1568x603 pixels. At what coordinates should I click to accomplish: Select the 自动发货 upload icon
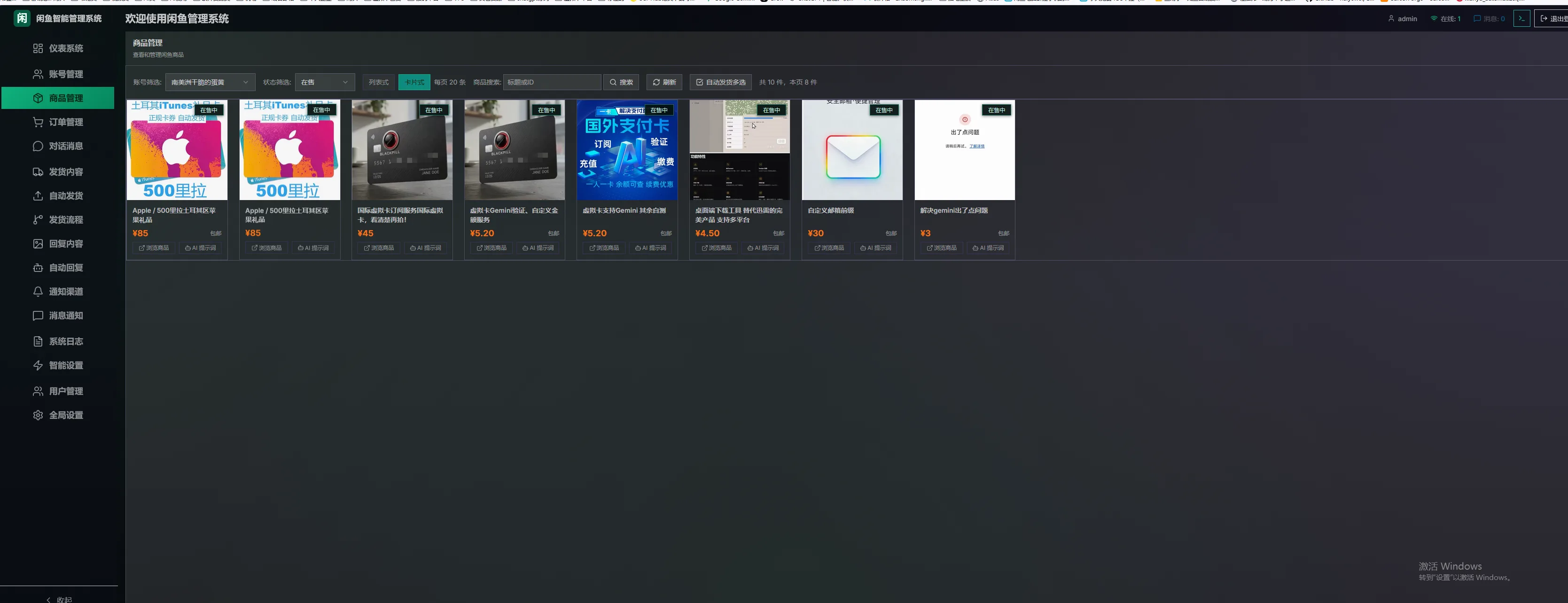click(38, 195)
